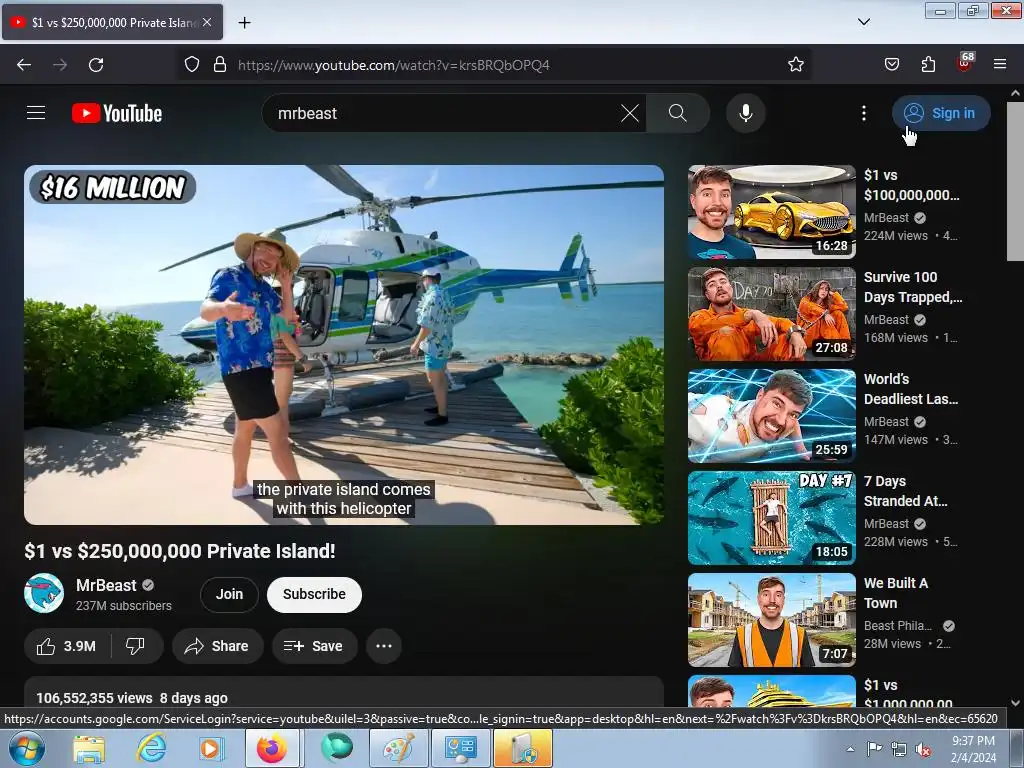Open World's Deadliest Laser video thumbnail
1024x768 pixels.
pos(772,416)
